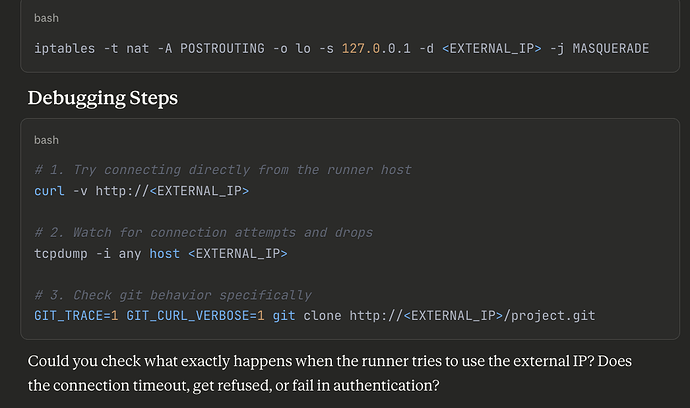Click the bash label in the debugging code block
Screen dimensions: 690x408
click(45, 140)
